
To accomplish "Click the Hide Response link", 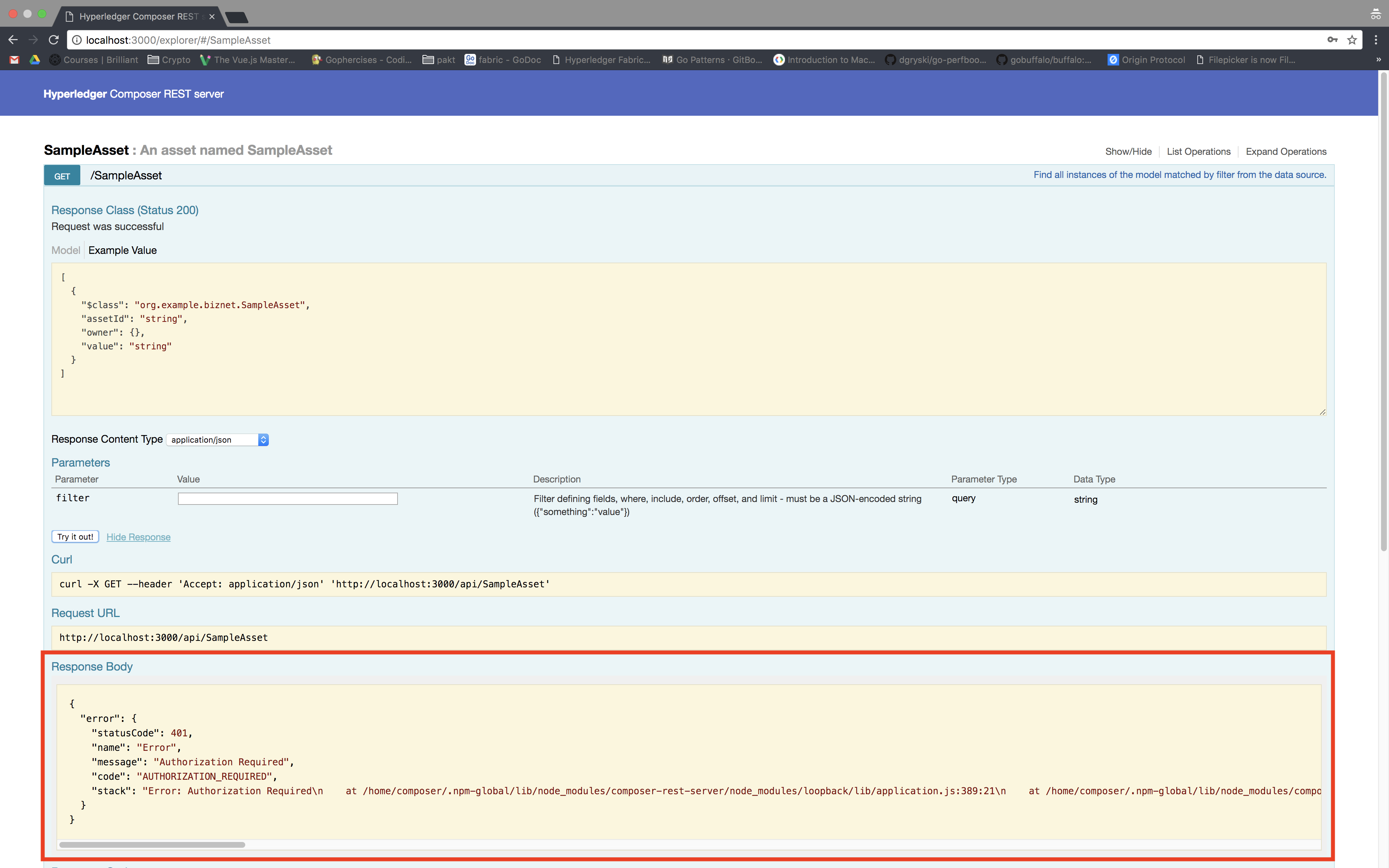I will tap(138, 537).
